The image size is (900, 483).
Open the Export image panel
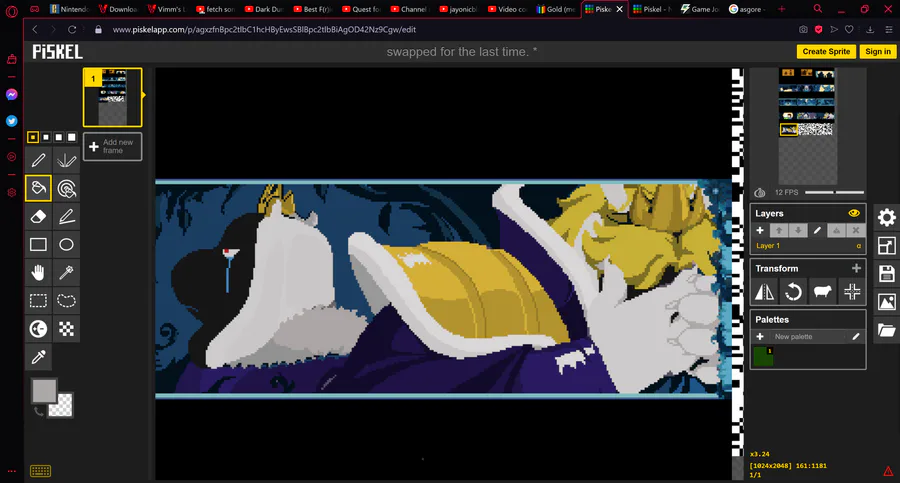886,302
